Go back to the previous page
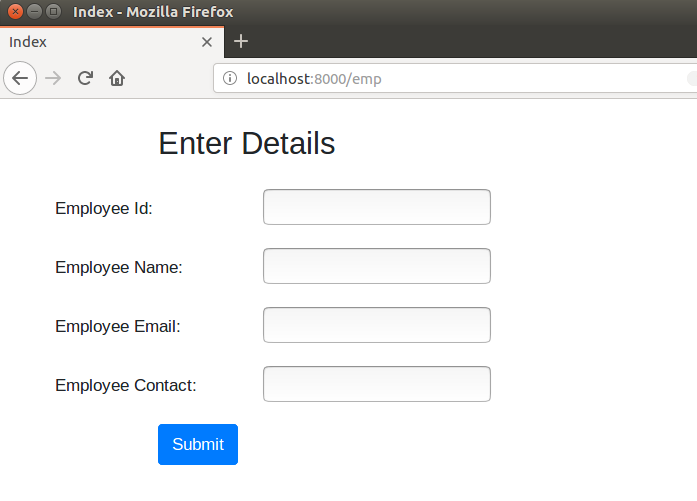Screen dimensions: 697x501 [x=20, y=78]
